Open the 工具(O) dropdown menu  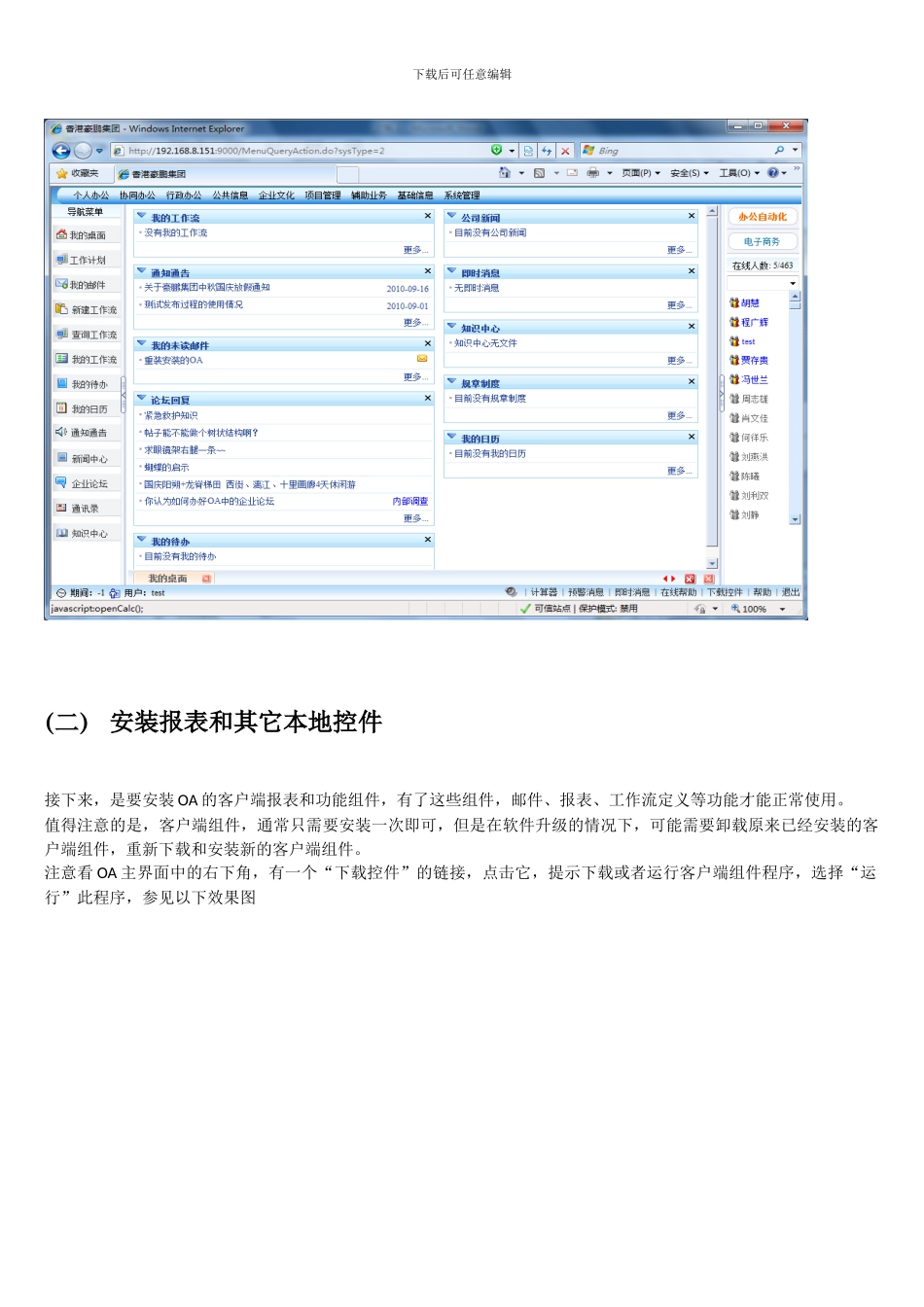pyautogui.click(x=739, y=173)
